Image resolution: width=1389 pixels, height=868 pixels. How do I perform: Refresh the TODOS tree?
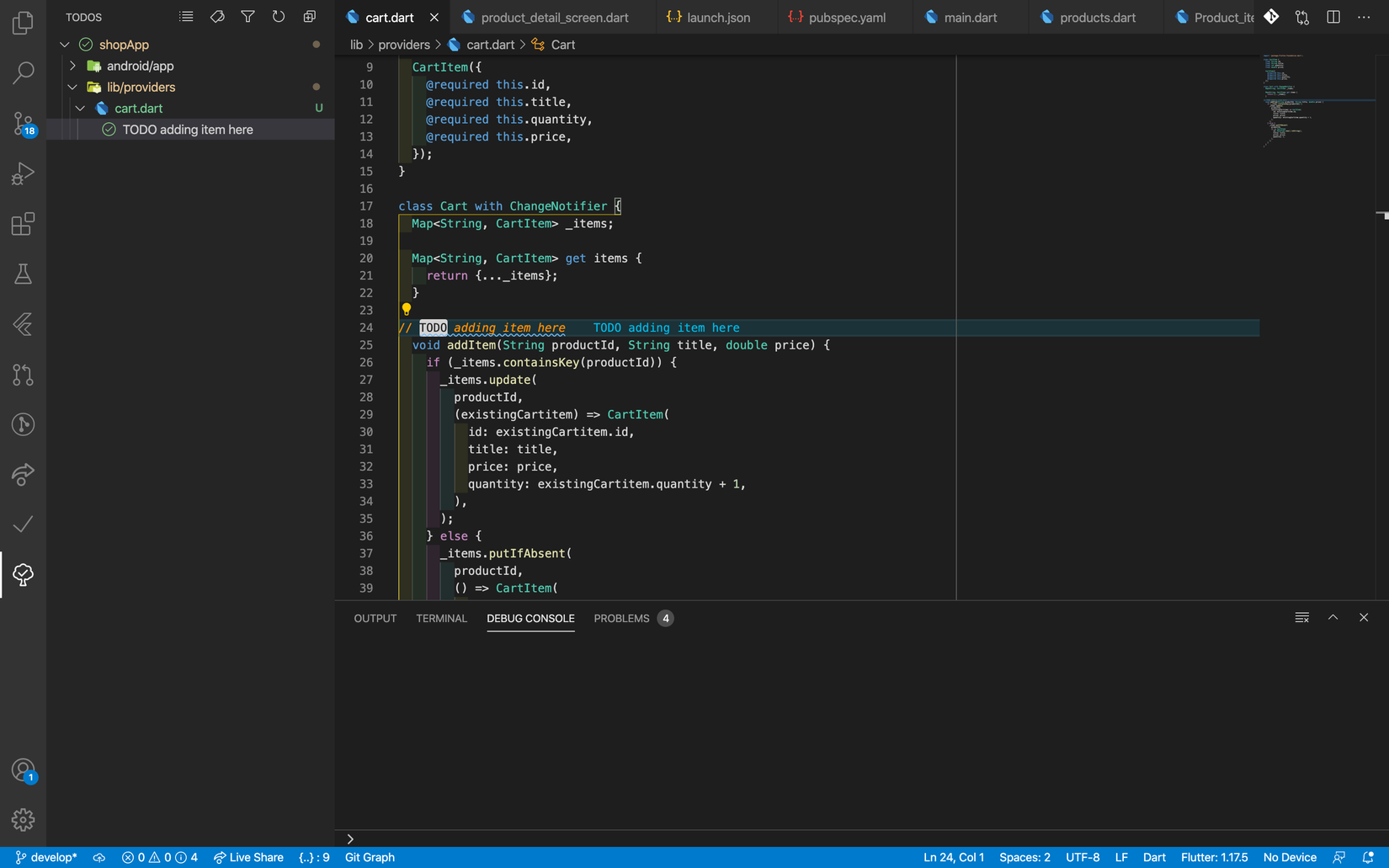[x=279, y=17]
